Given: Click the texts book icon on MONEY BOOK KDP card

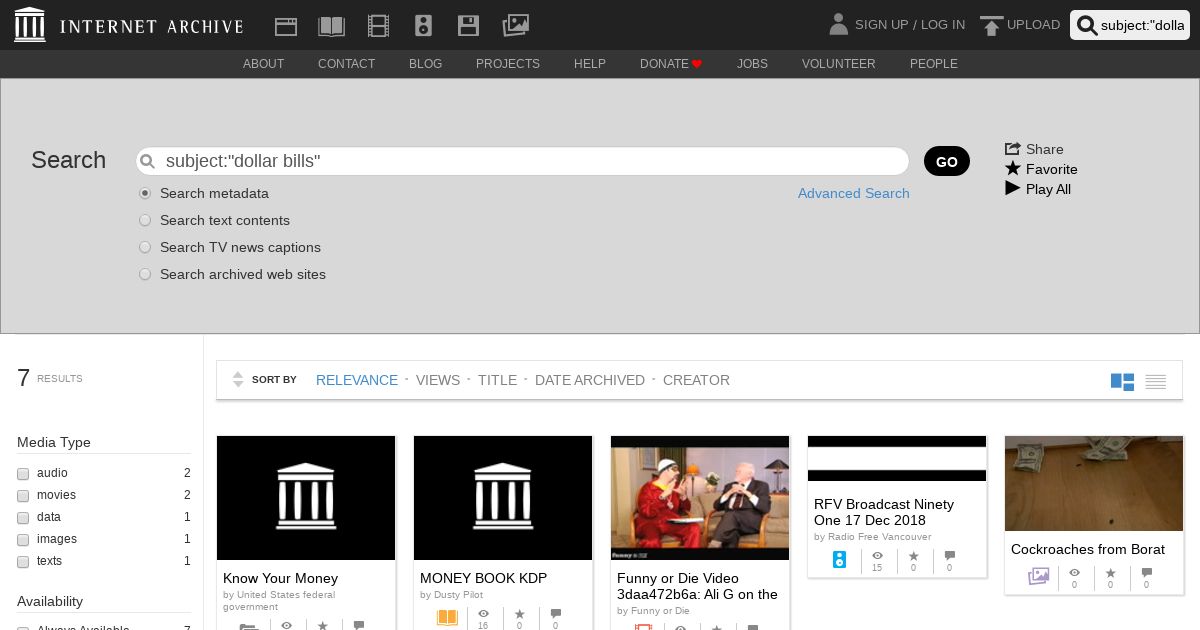Looking at the screenshot, I should [447, 618].
